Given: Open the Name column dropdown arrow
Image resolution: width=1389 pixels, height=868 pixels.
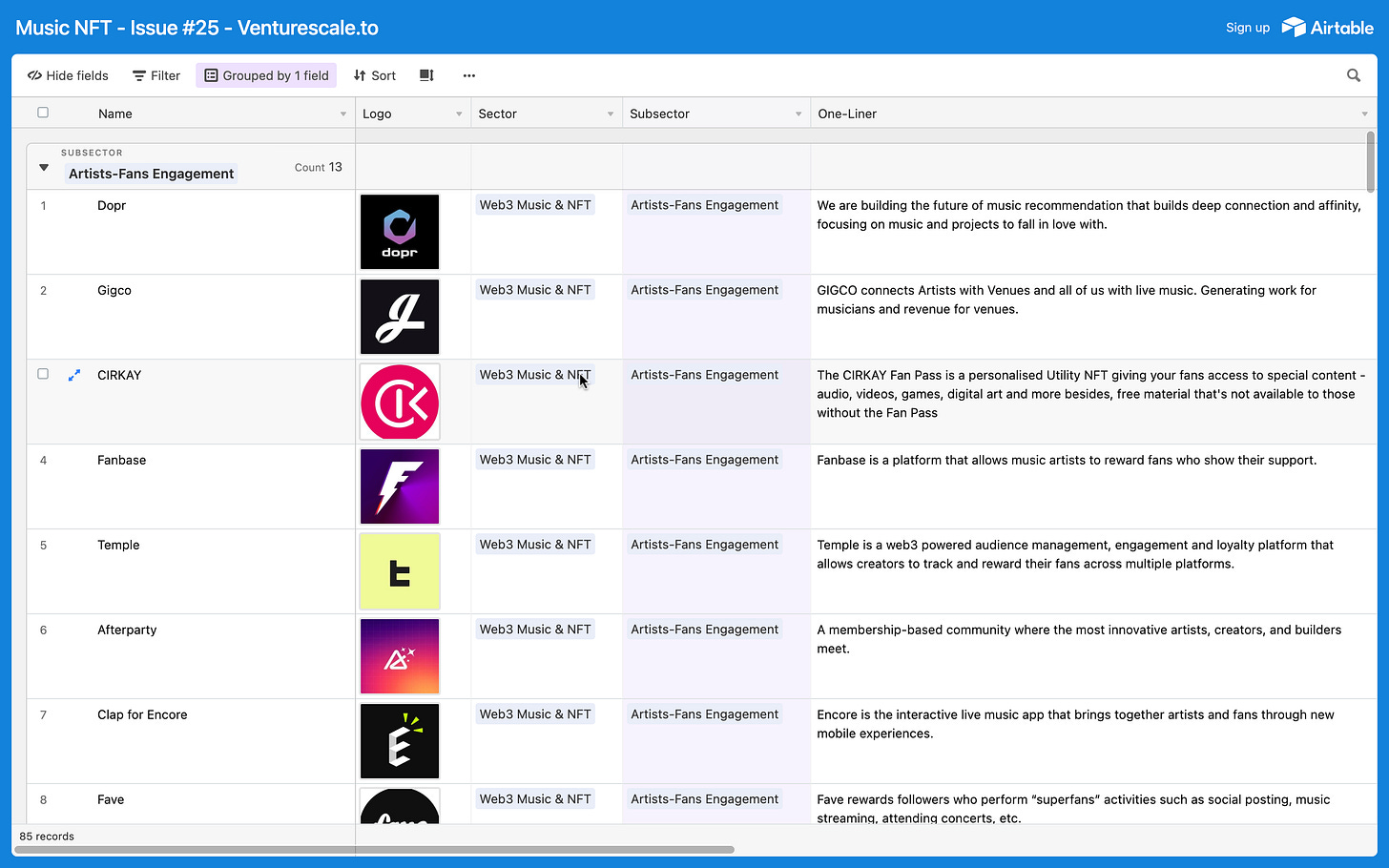Looking at the screenshot, I should click(x=343, y=114).
